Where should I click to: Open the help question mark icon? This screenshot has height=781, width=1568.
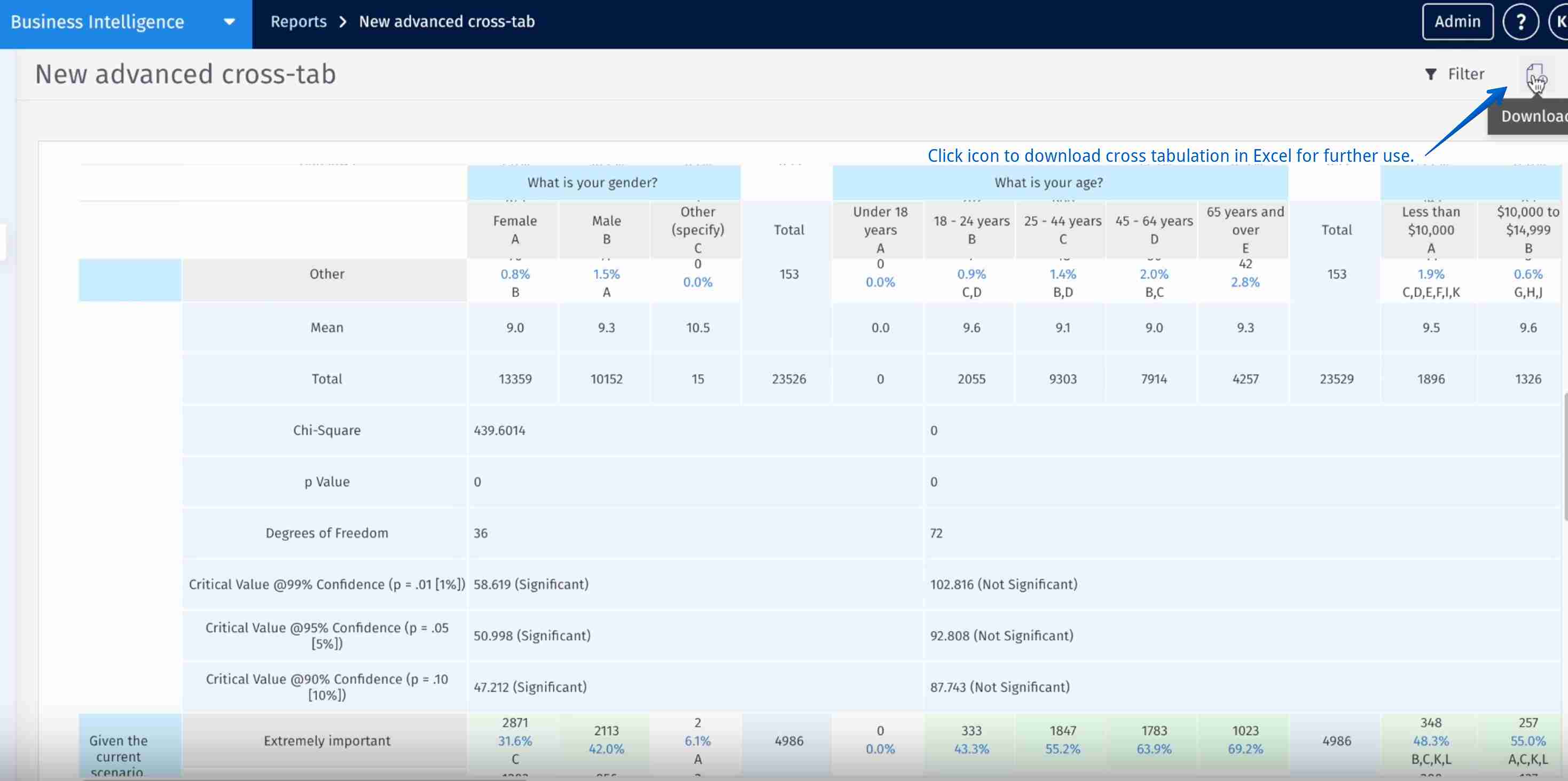tap(1520, 22)
